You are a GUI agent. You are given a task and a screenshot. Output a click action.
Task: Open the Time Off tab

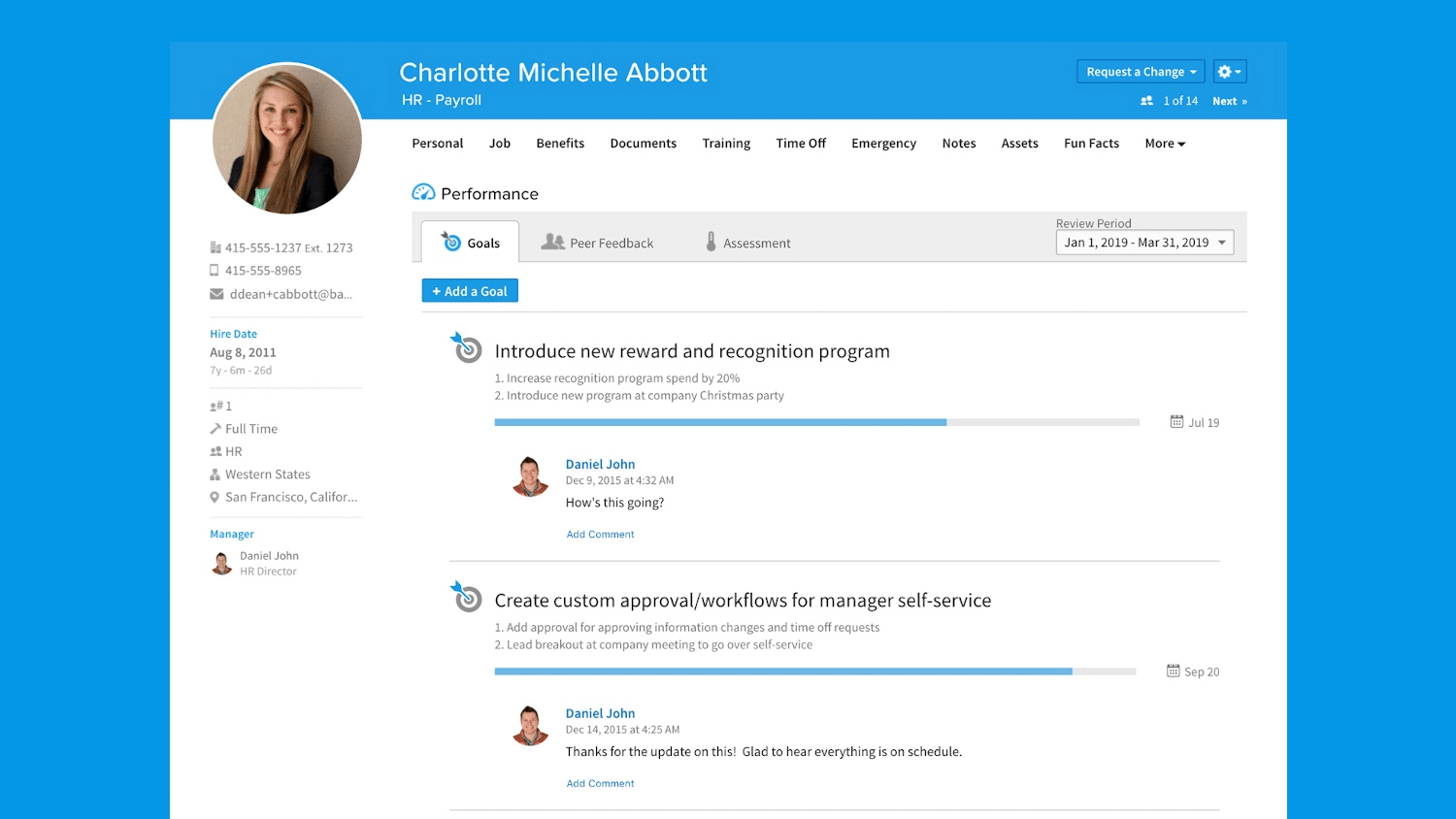click(x=801, y=144)
